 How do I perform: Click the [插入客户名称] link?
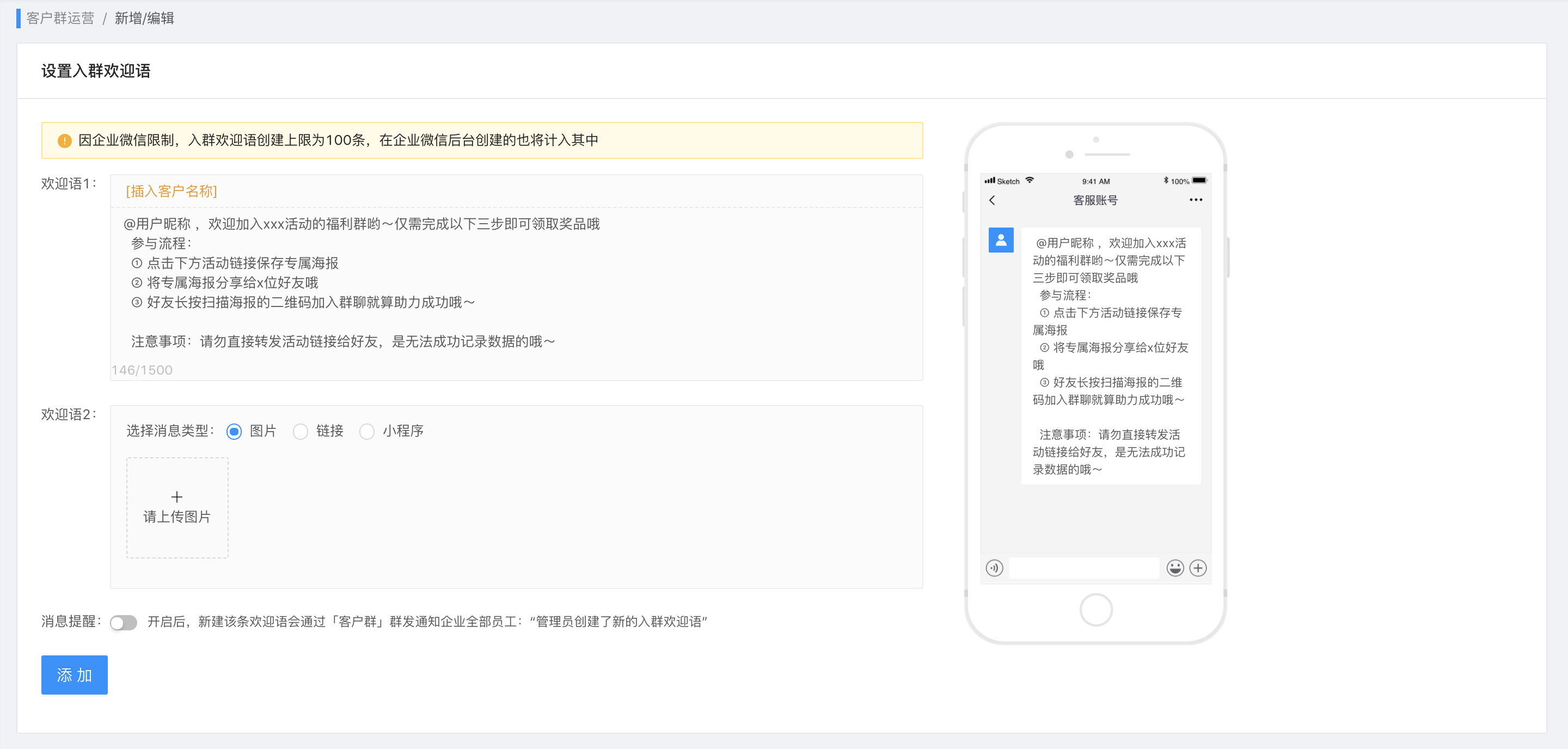coord(171,191)
